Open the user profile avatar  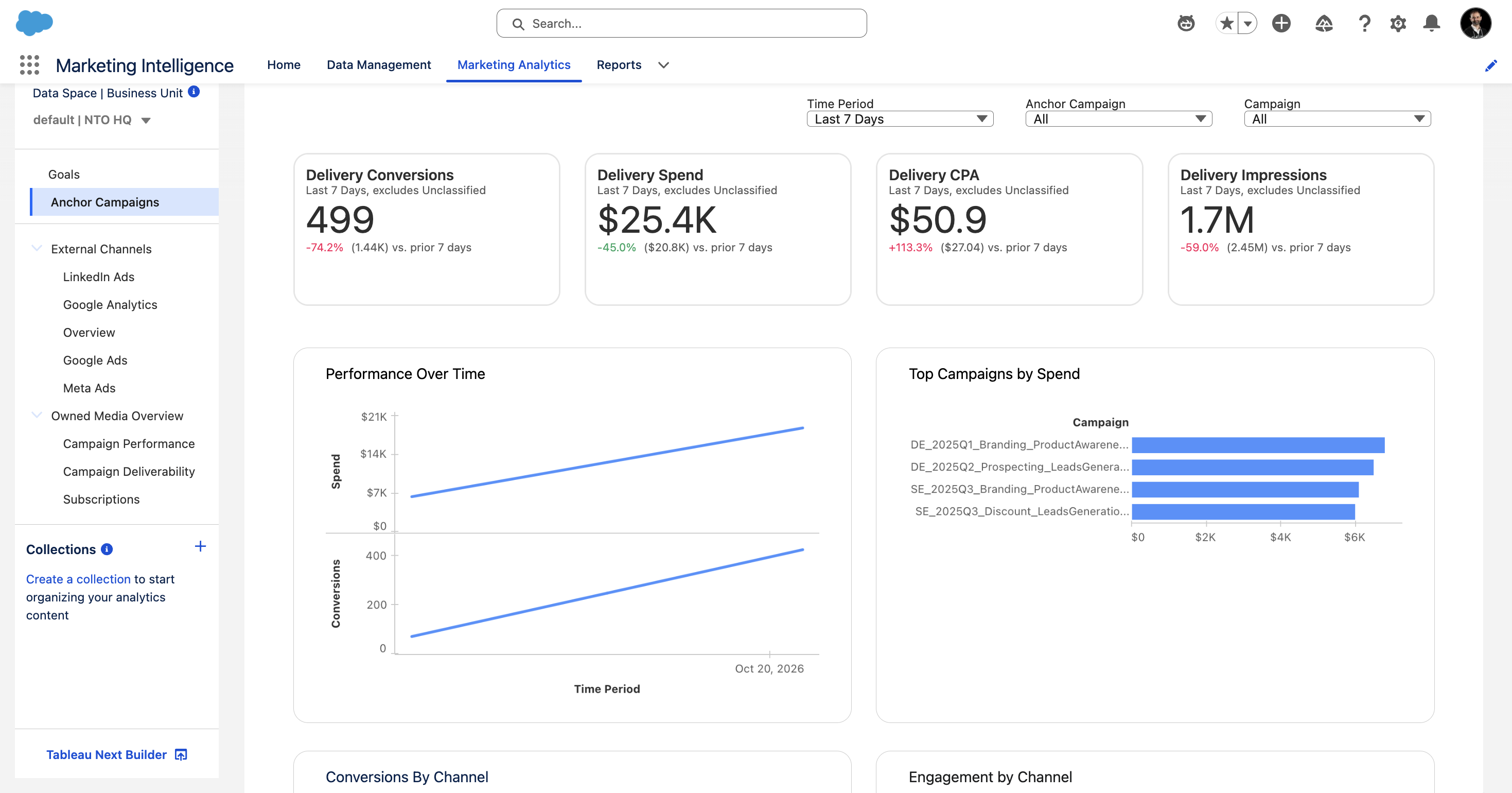pyautogui.click(x=1475, y=24)
